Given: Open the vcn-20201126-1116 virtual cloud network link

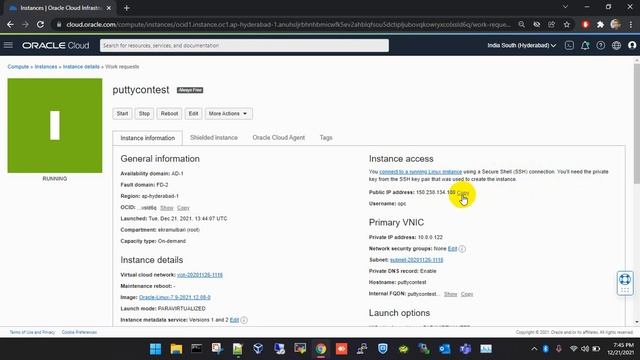Looking at the screenshot, I should (200, 275).
